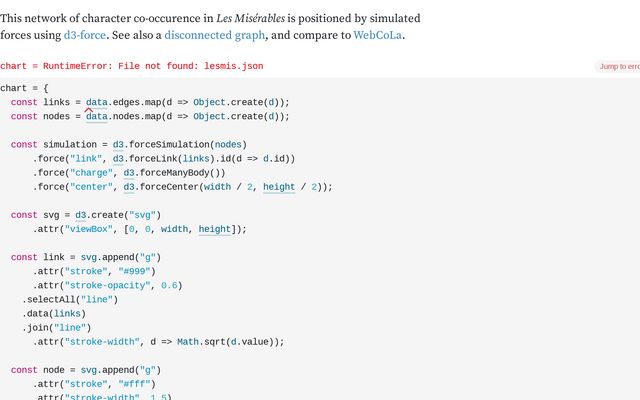The width and height of the screenshot is (640, 400).
Task: Click the underlined data in links line
Action: click(97, 102)
